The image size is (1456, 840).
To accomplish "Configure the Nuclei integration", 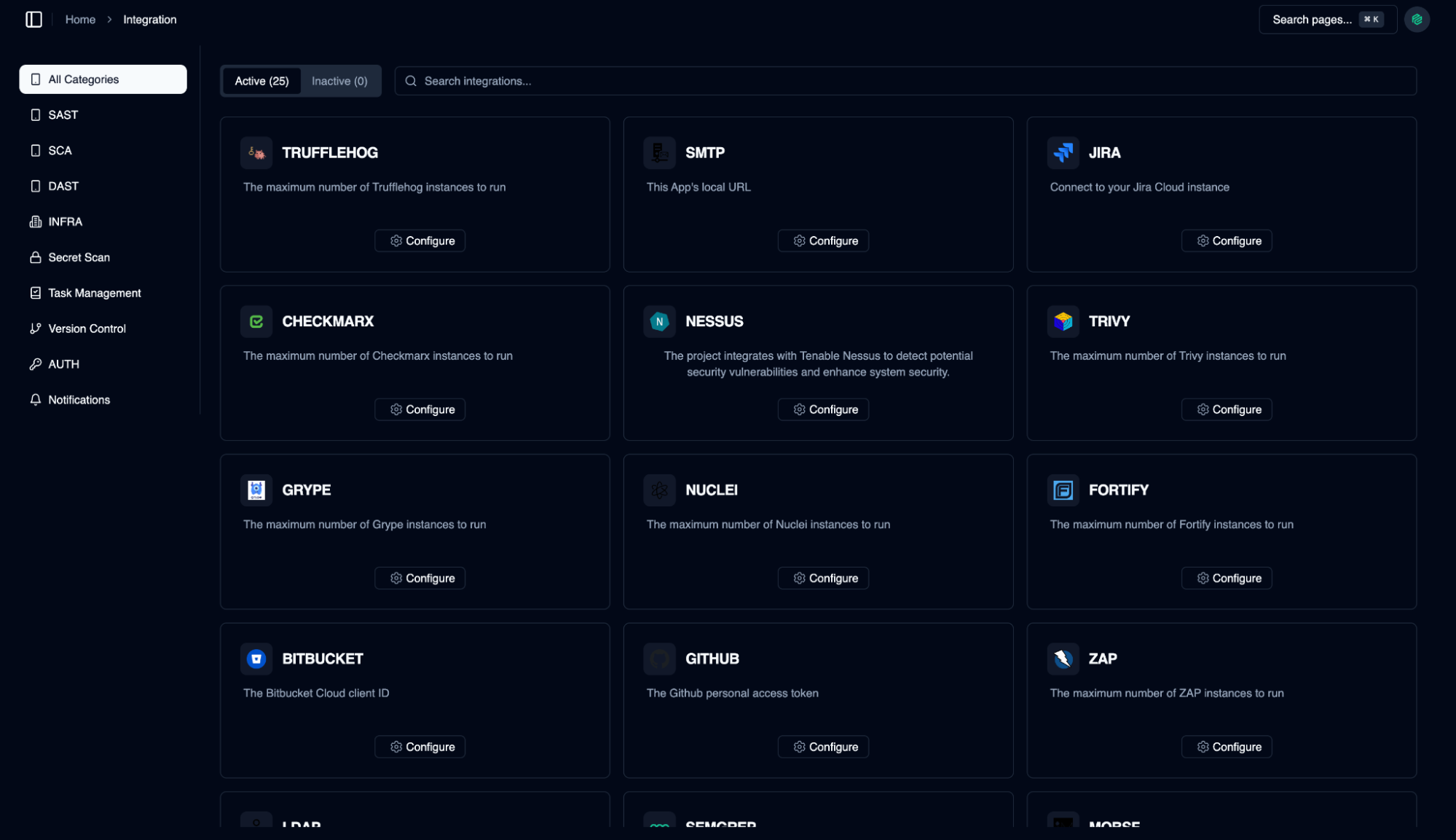I will [x=823, y=578].
